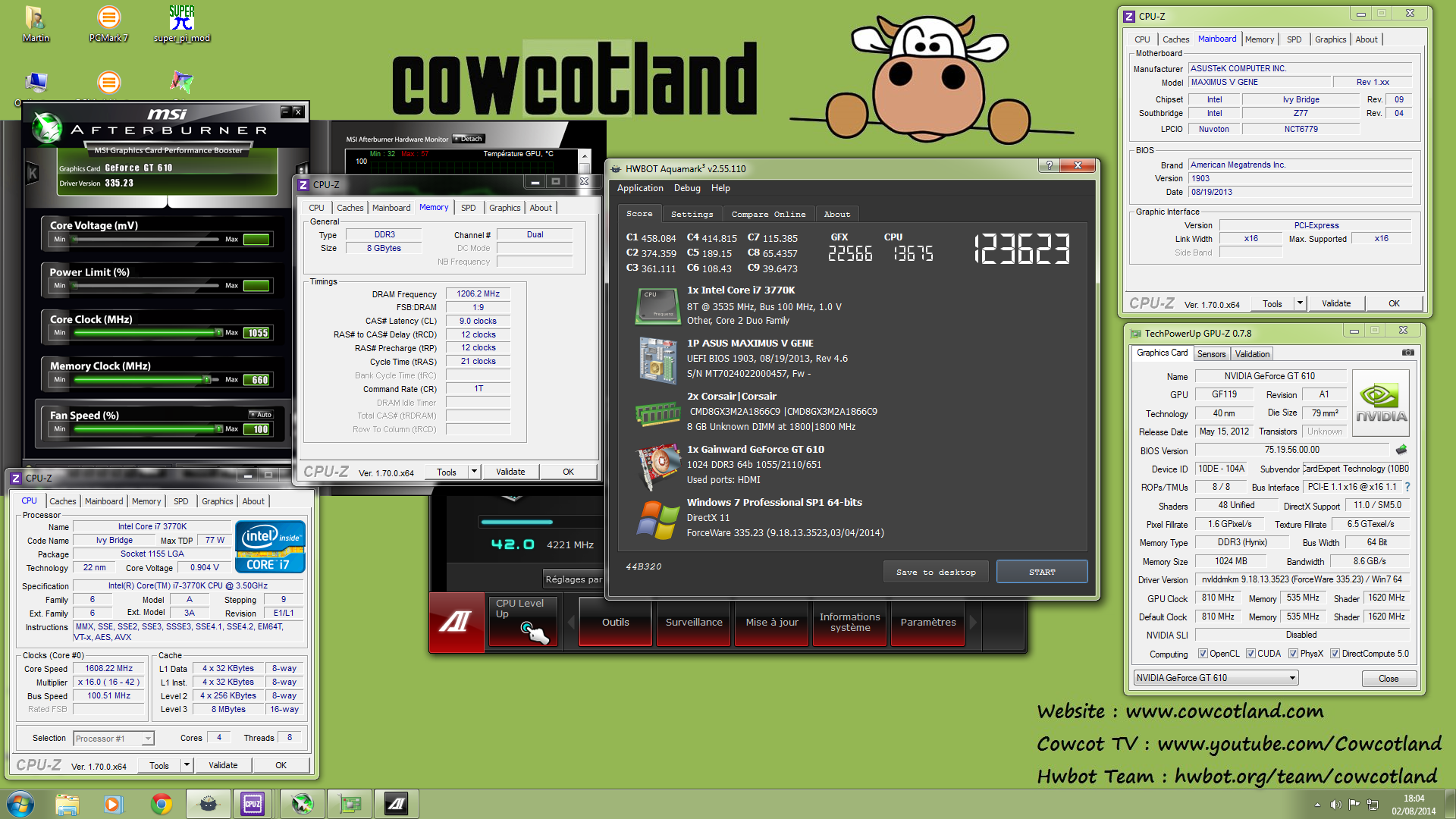Click the NVIDIA logo in GPU-Z

pos(1381,403)
